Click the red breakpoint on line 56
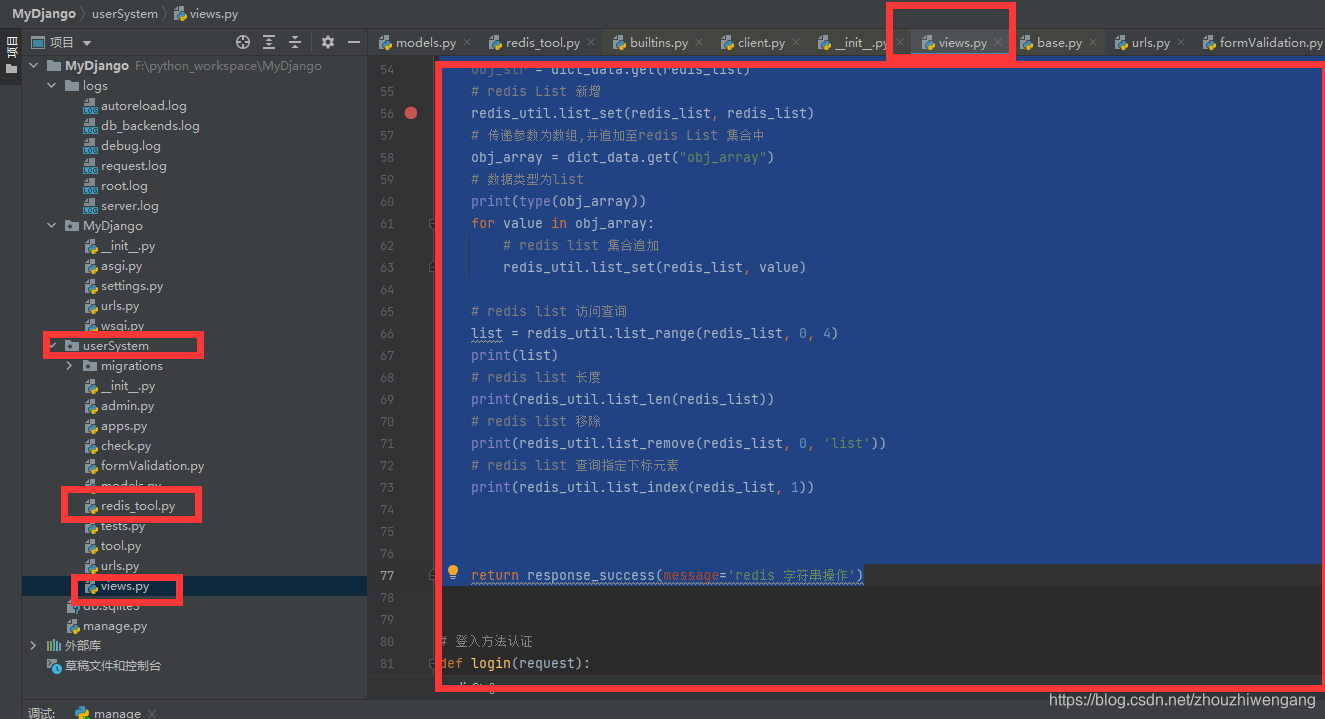1325x719 pixels. coord(410,113)
